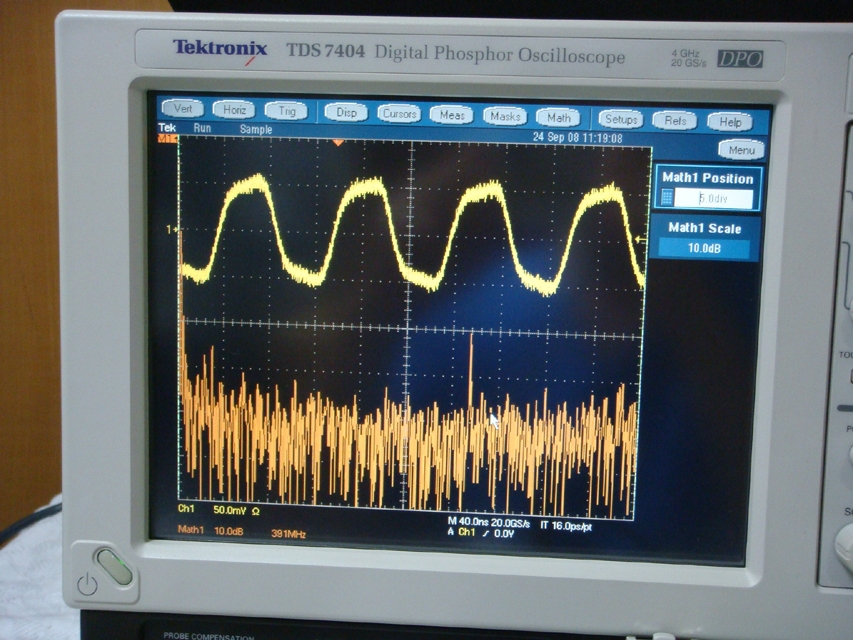Click the Menu button
This screenshot has width=853, height=640.
click(x=741, y=150)
